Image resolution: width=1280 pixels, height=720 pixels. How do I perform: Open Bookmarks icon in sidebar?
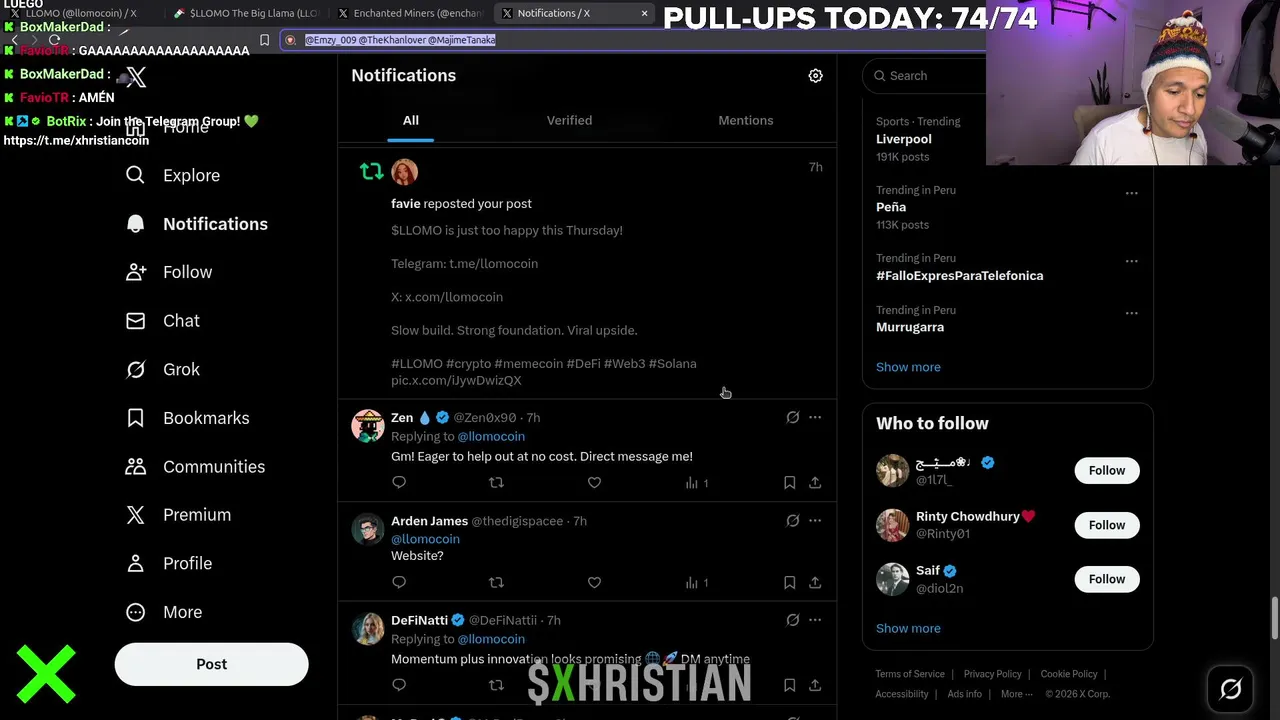pyautogui.click(x=135, y=418)
